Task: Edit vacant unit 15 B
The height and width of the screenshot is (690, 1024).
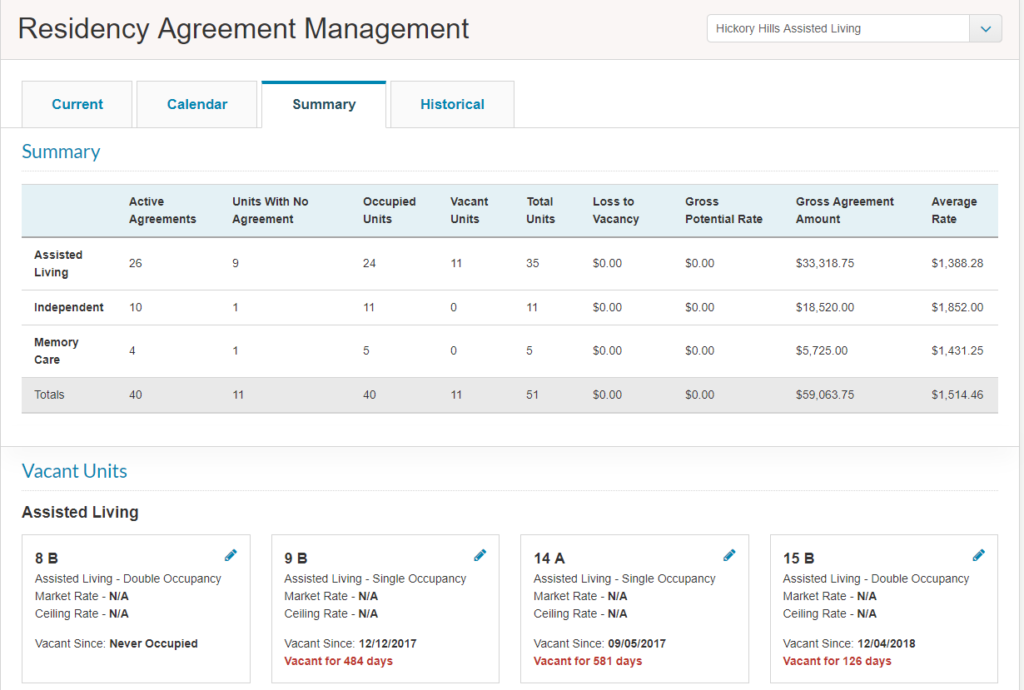Action: coord(978,556)
